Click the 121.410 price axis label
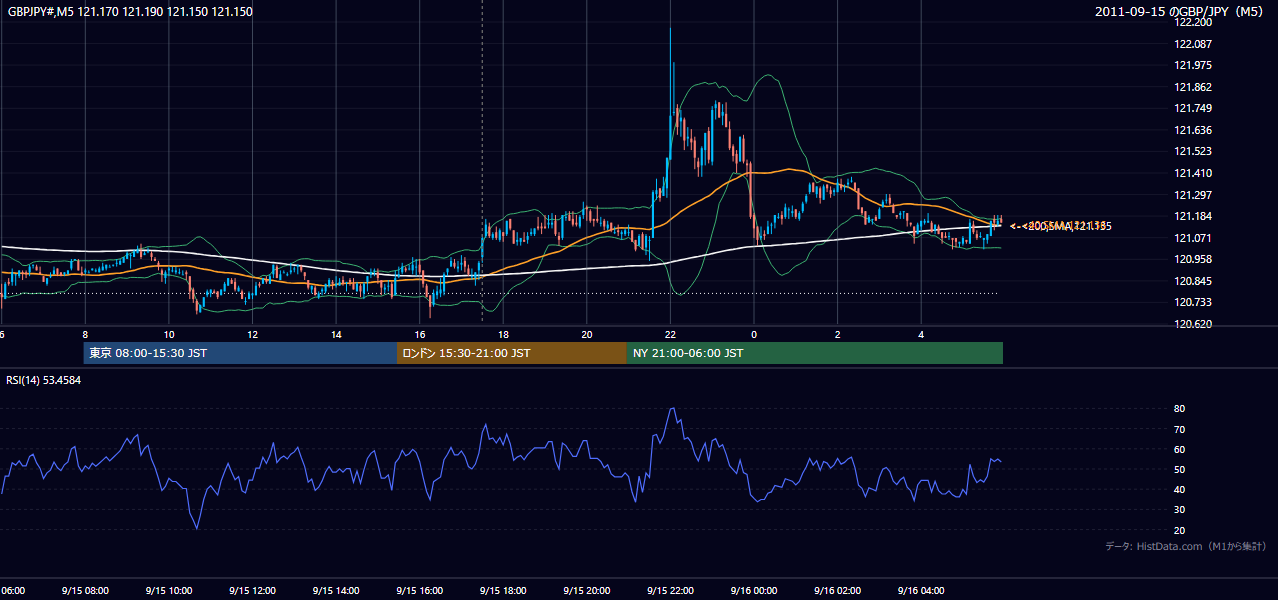1278x600 pixels. (x=1191, y=173)
